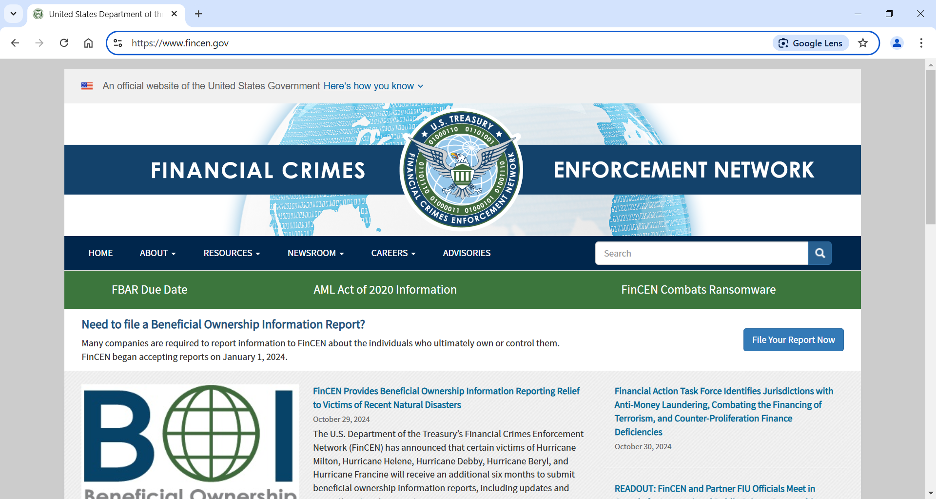Click the BOI Beneficial Ownership thumbnail
936x500 pixels.
click(190, 442)
